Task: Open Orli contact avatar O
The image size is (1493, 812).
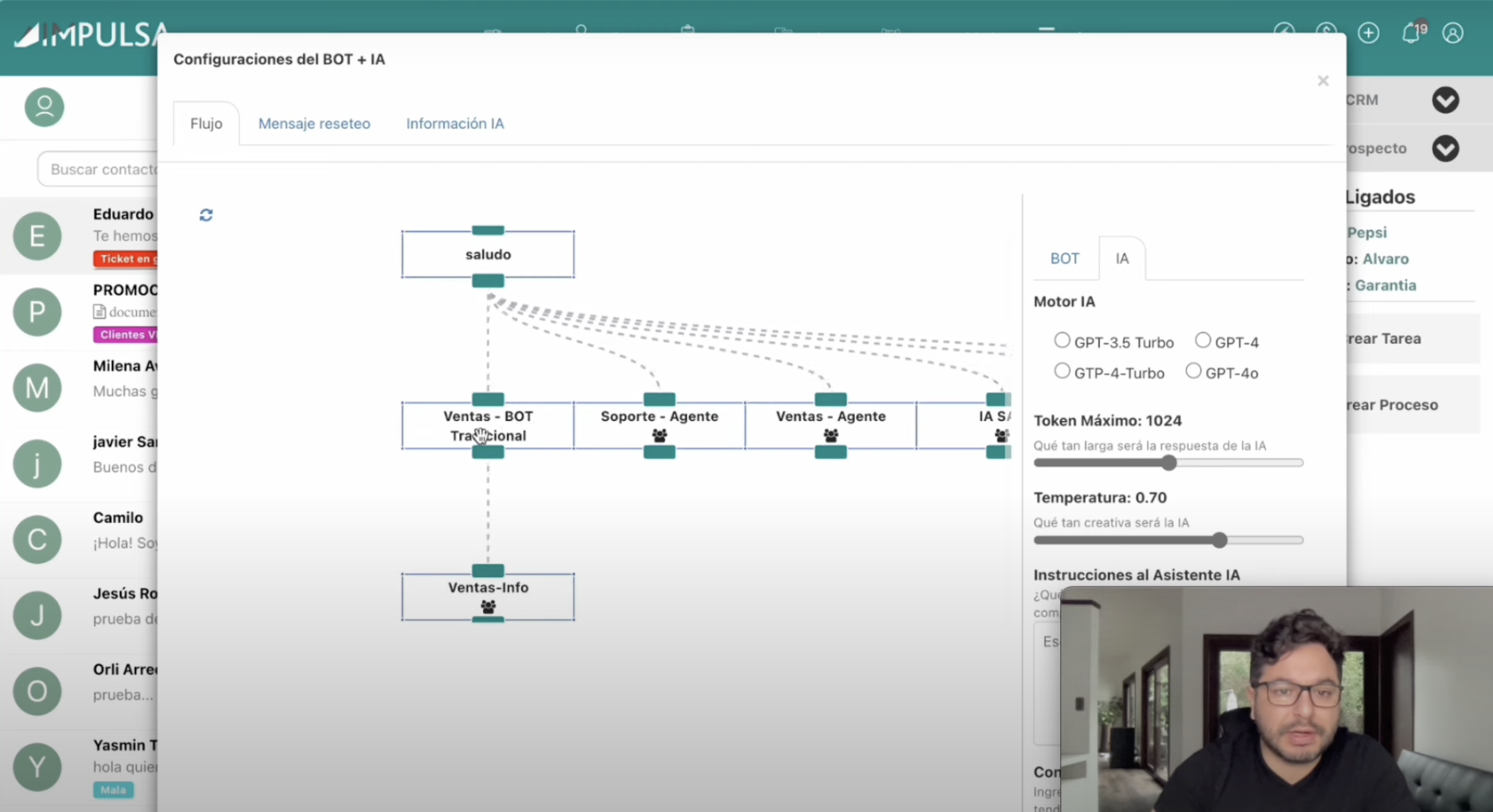Action: 37,691
